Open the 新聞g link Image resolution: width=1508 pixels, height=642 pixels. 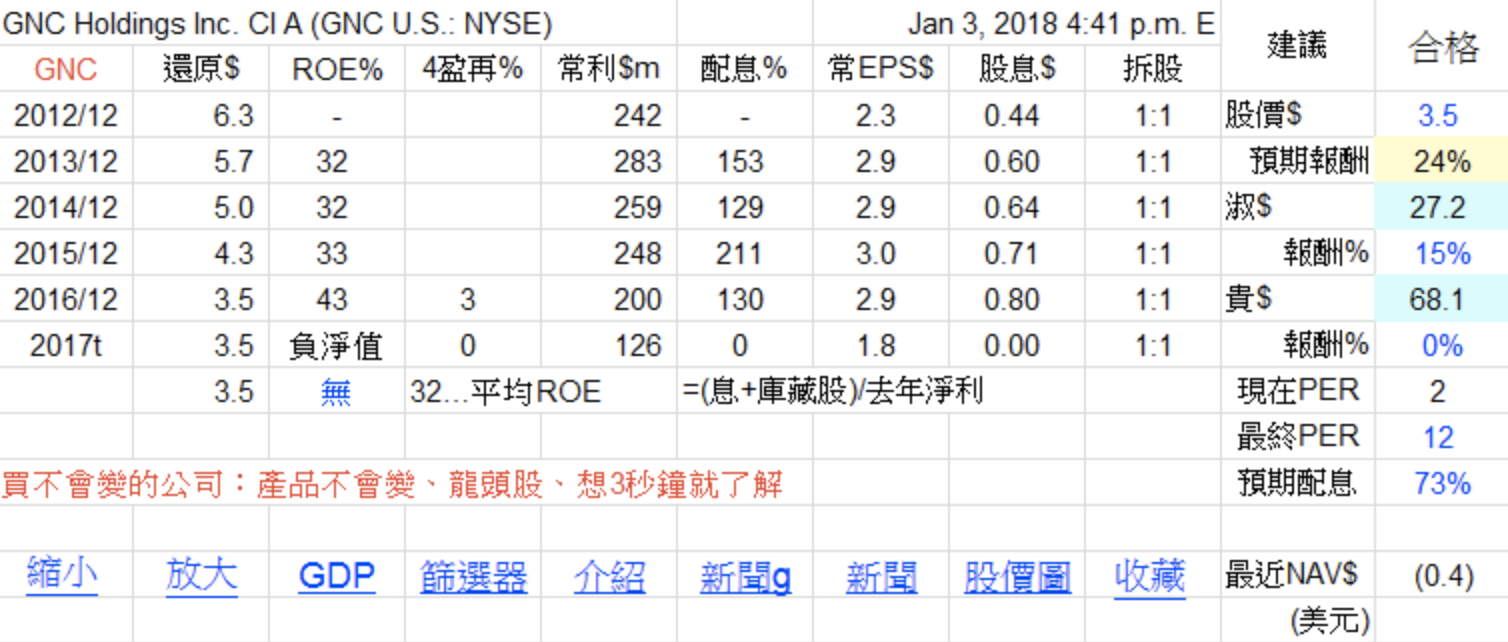(x=745, y=577)
